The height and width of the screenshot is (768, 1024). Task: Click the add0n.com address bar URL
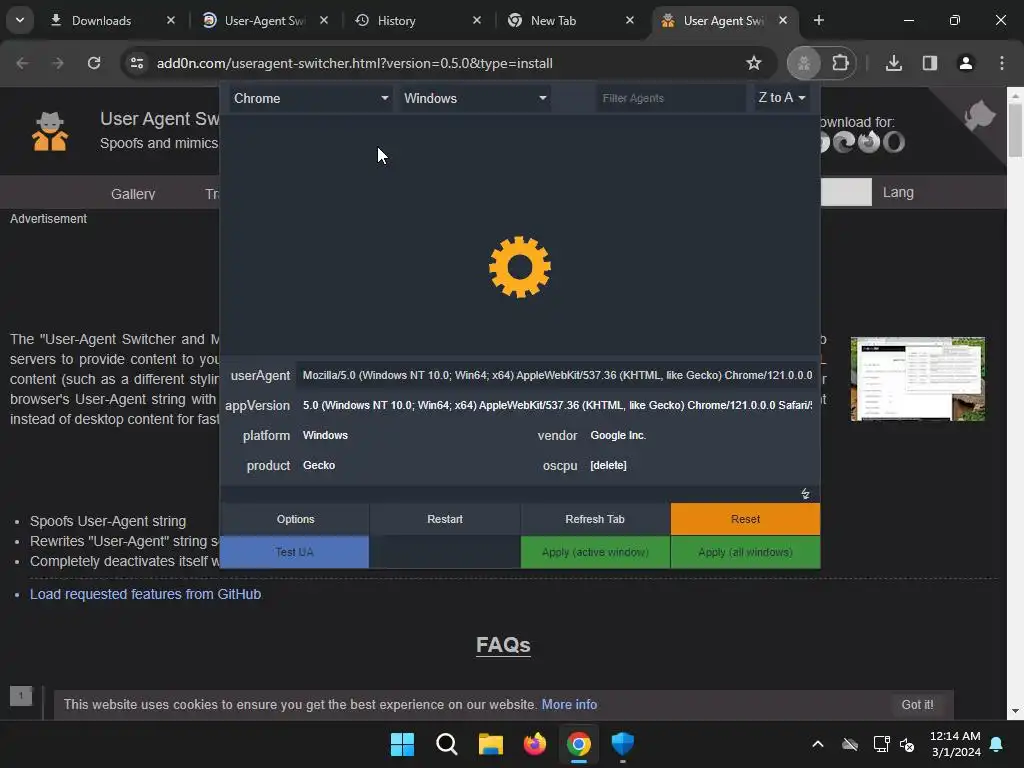point(355,63)
